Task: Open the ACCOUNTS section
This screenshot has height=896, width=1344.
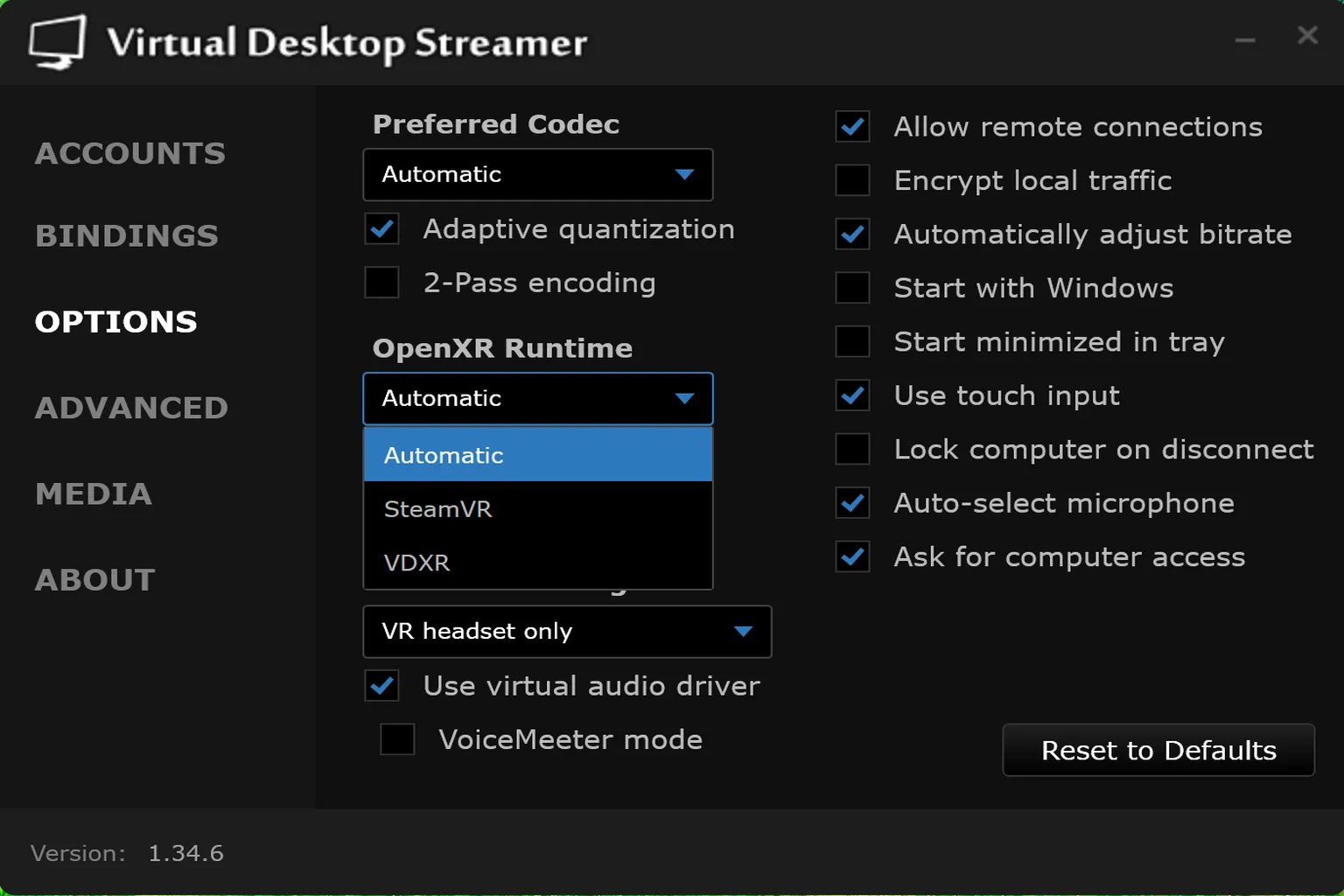Action: (129, 152)
